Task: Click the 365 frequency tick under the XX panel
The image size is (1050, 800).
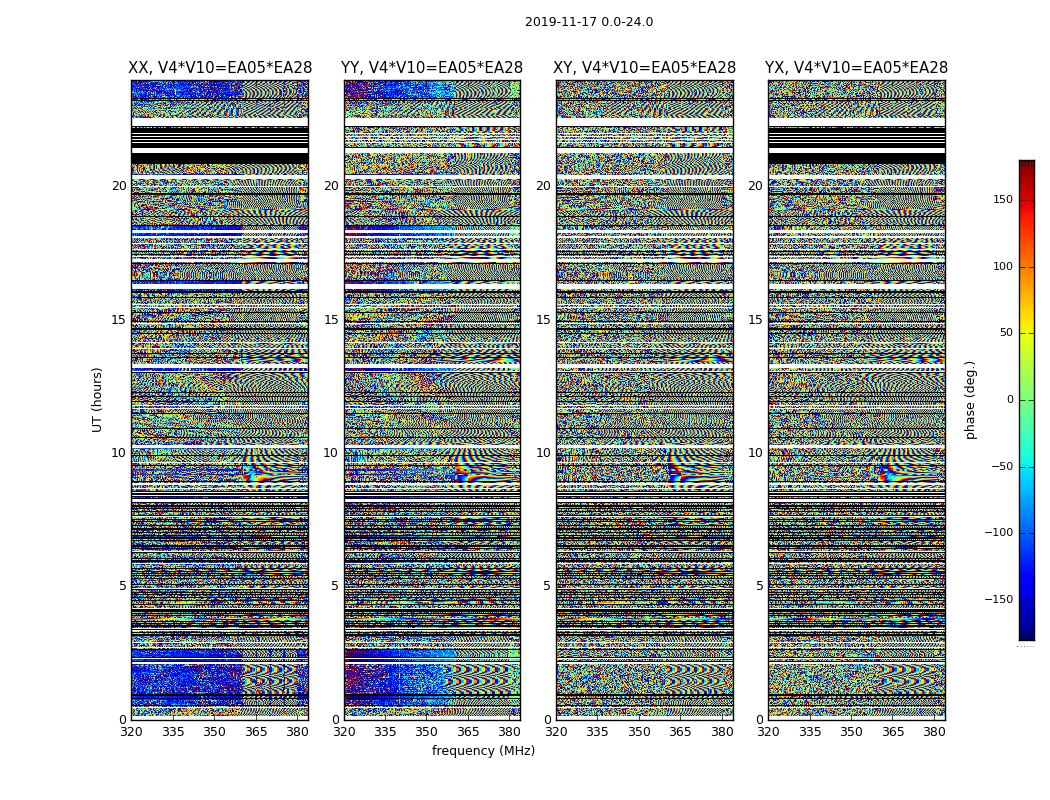Action: pos(256,732)
